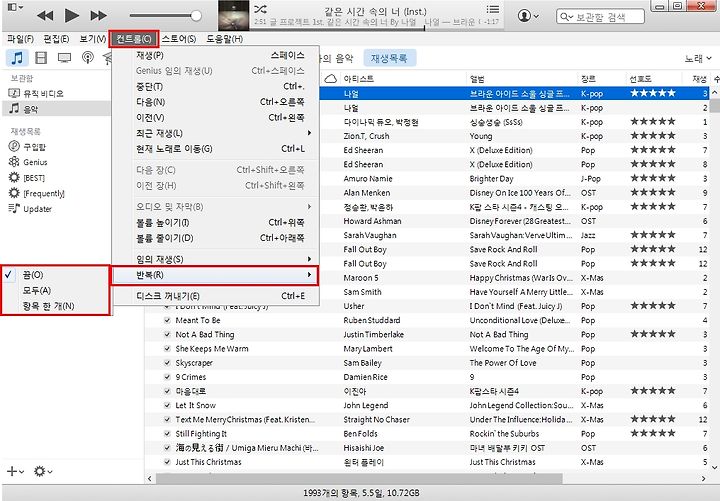Open the 스토어(S) menu
The height and width of the screenshot is (501, 720).
pos(179,39)
